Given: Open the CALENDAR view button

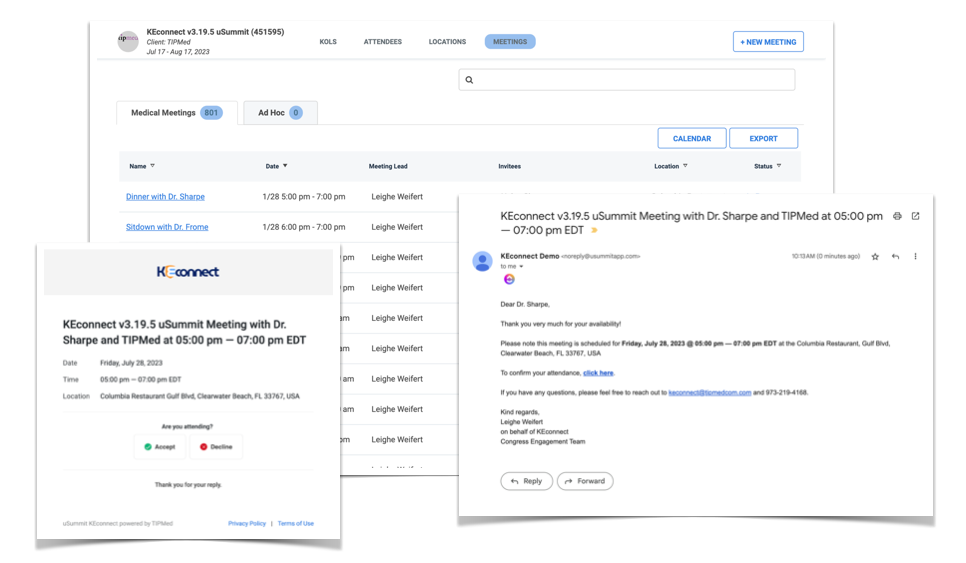Looking at the screenshot, I should click(692, 139).
